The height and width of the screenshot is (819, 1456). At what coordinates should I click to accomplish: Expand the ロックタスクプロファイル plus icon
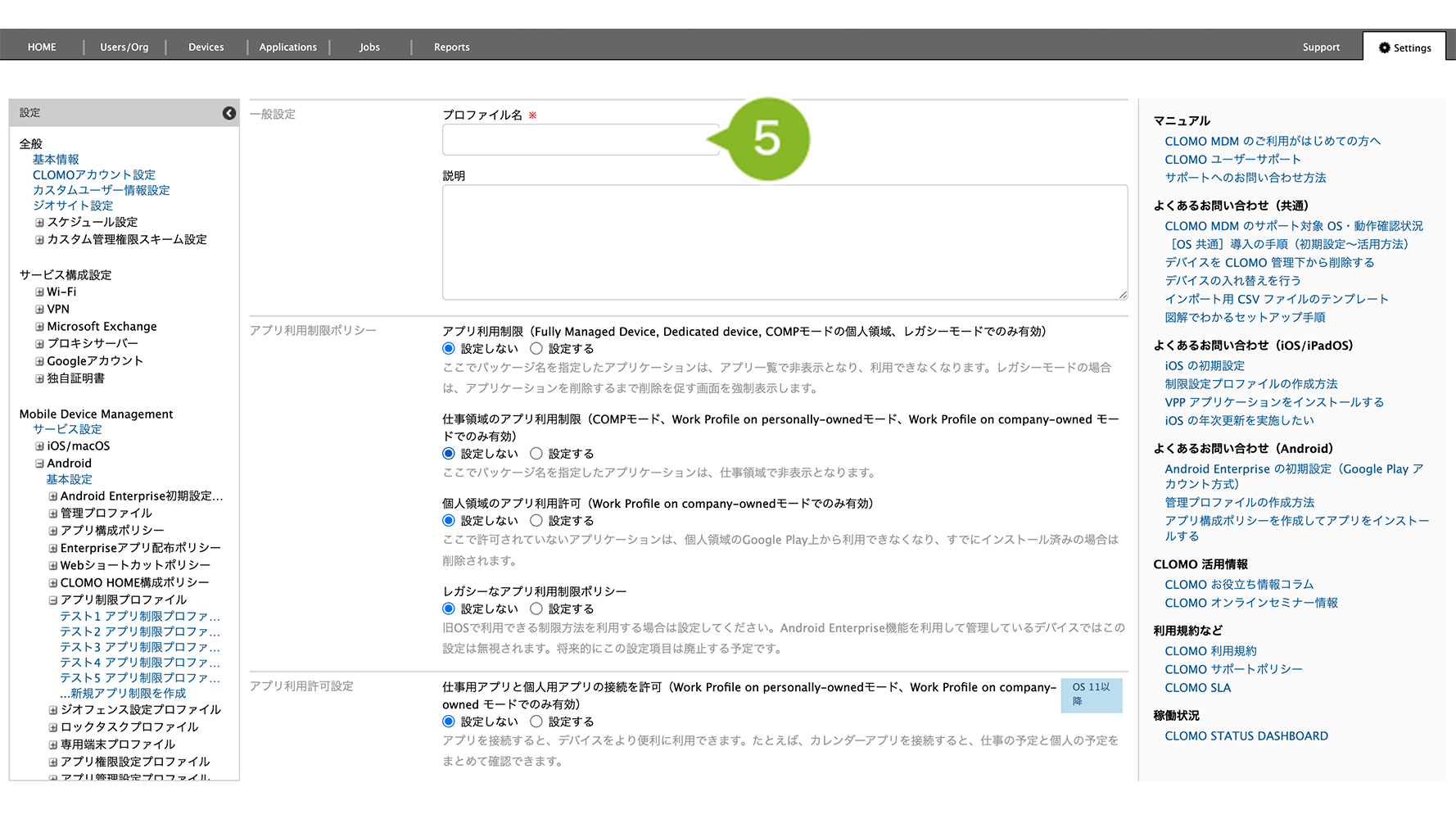coord(52,727)
